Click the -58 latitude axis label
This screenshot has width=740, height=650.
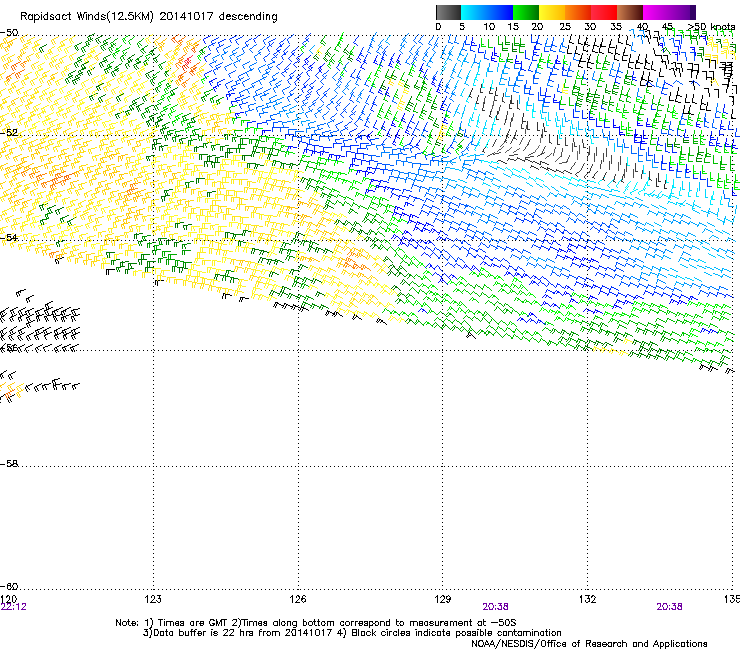9,464
